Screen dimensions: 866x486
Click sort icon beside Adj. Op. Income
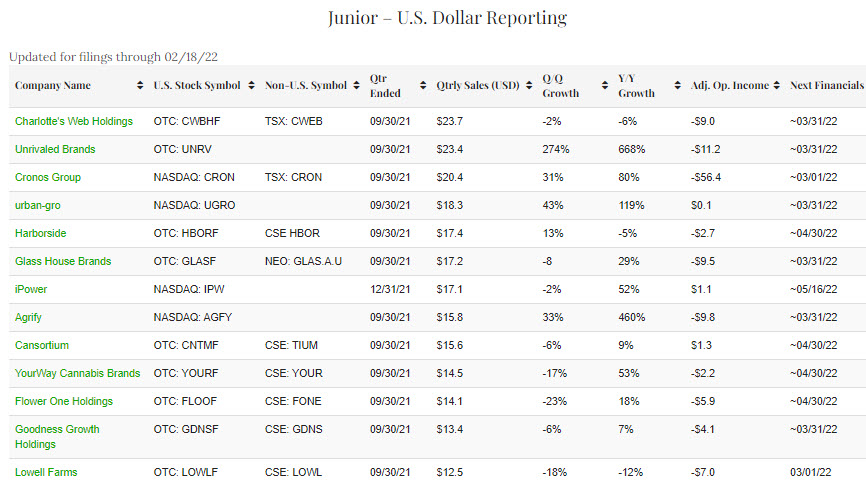pyautogui.click(x=776, y=86)
